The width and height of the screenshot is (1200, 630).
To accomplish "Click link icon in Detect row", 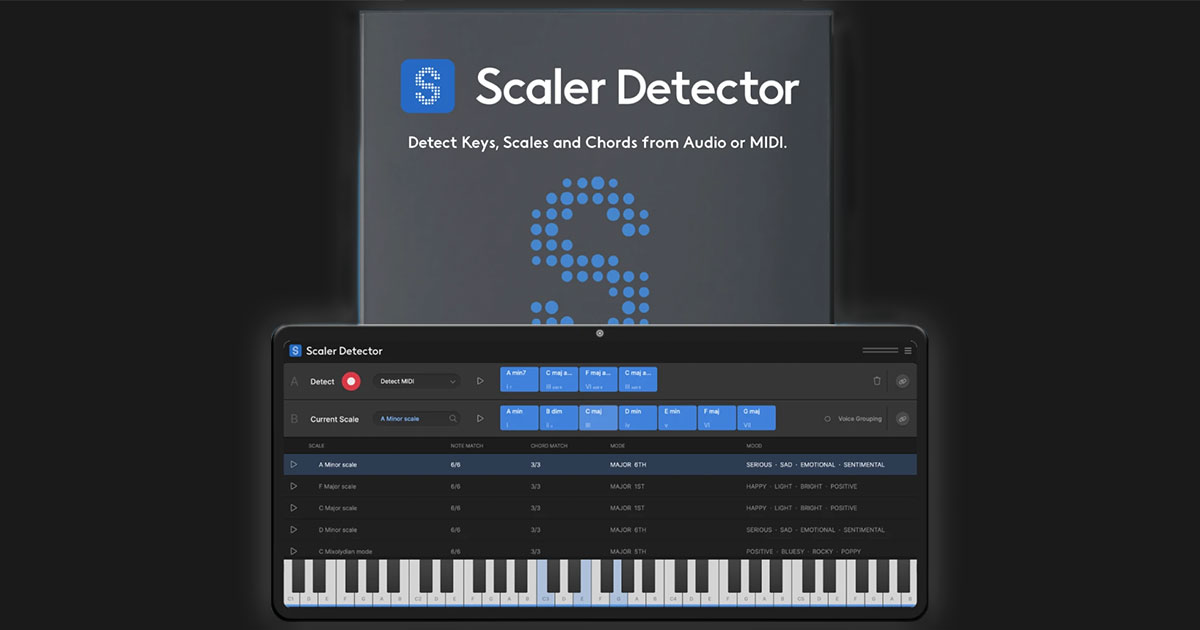I will [902, 381].
